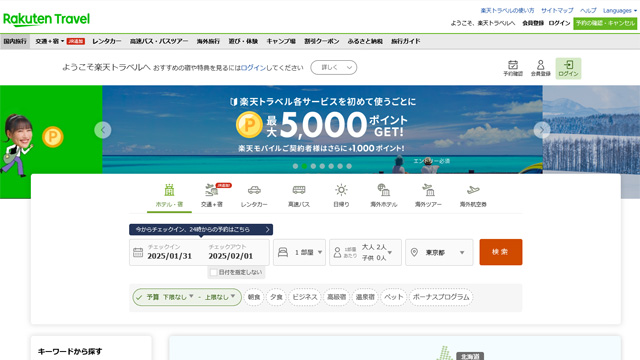The height and width of the screenshot is (360, 640).
Task: Select the fourth carousel dot indicator
Action: 322,166
